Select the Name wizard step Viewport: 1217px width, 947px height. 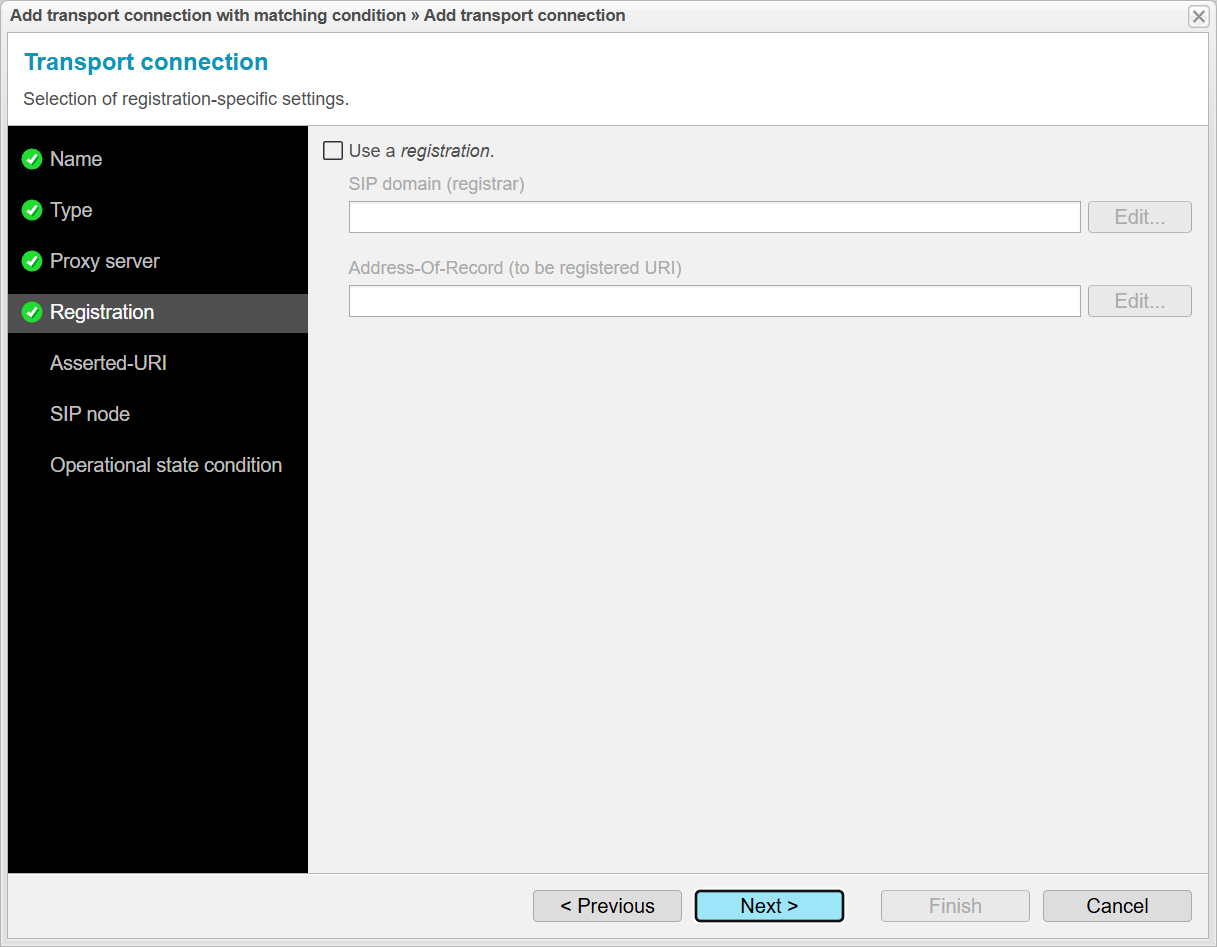tap(76, 159)
